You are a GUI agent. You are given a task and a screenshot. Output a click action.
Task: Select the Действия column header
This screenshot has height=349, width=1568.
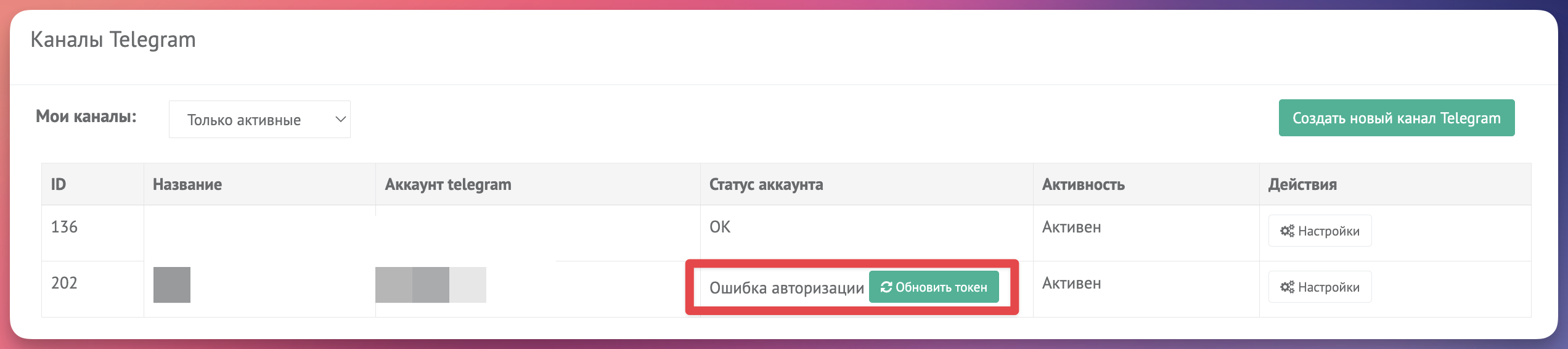coord(1302,184)
